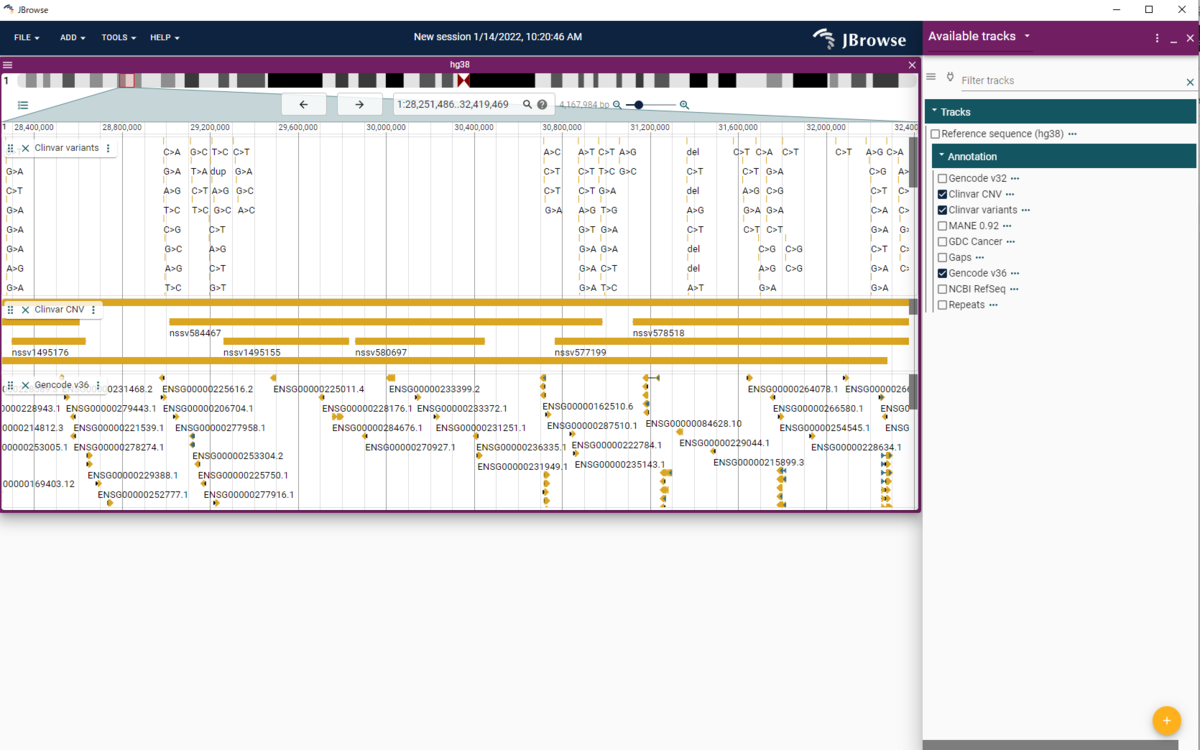Enable the MANE 0.92 track
1200x750 pixels.
(x=942, y=226)
